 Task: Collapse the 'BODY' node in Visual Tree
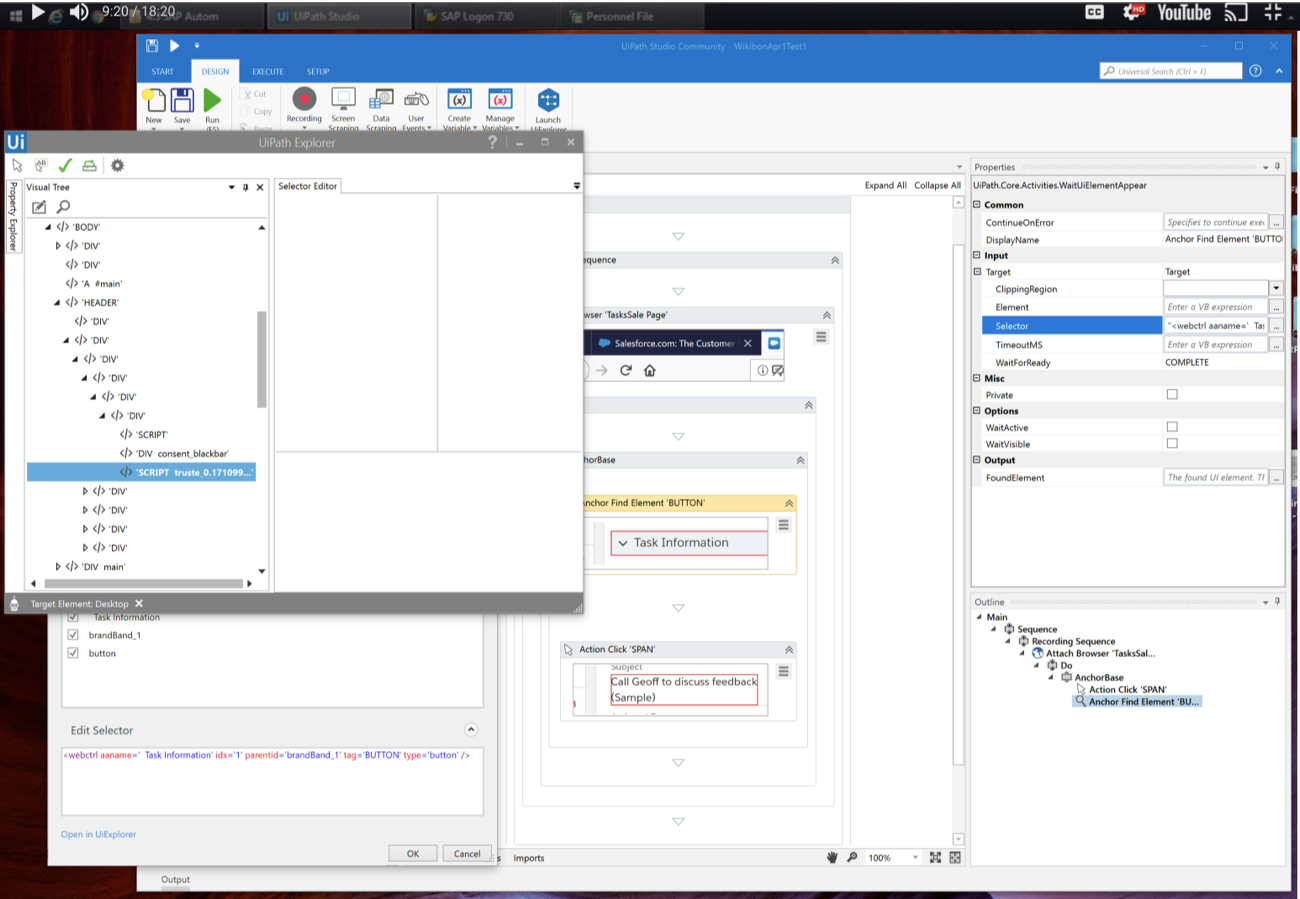click(x=48, y=227)
